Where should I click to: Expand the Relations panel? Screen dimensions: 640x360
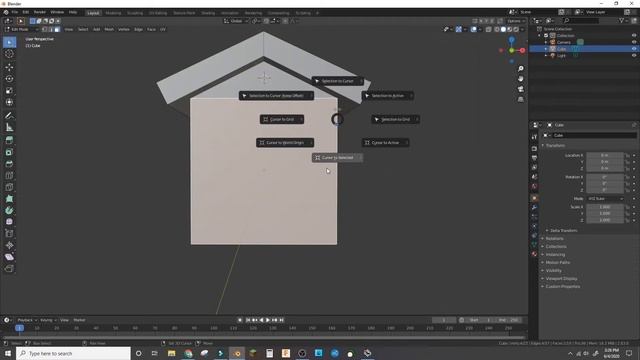tap(553, 238)
